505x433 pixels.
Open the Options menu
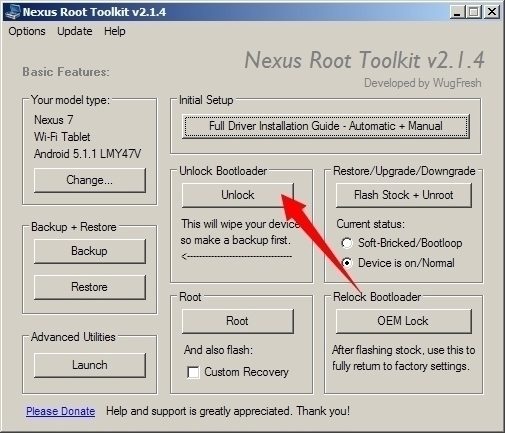(27, 31)
